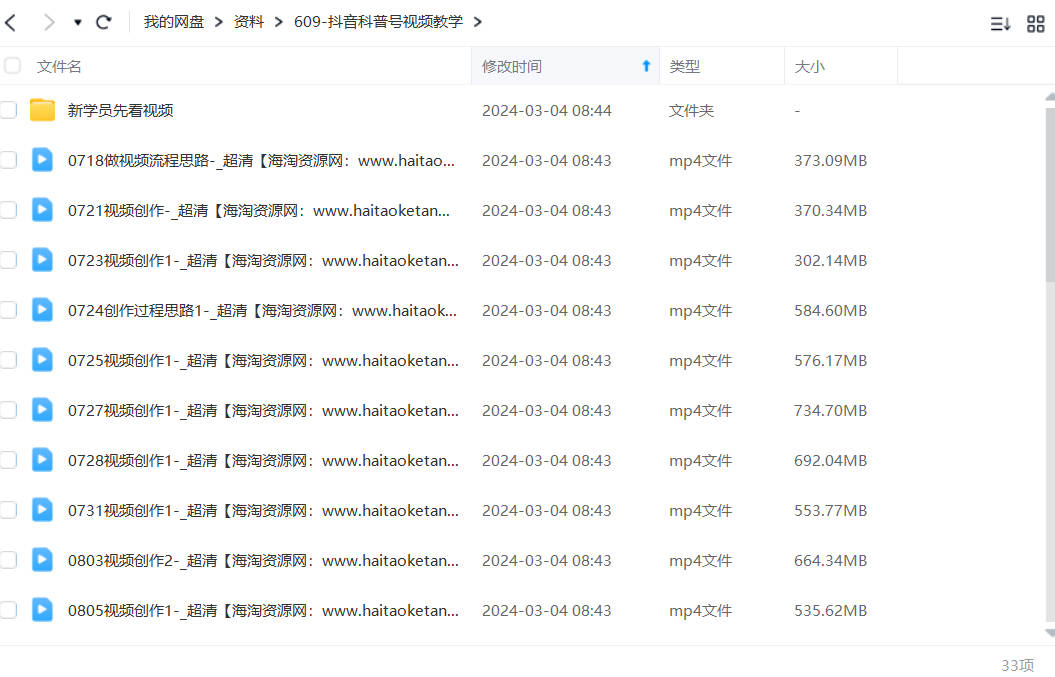Viewport: 1055px width, 677px height.
Task: Open 609-抖音科普号视频教学 breadcrumb
Action: click(x=378, y=22)
